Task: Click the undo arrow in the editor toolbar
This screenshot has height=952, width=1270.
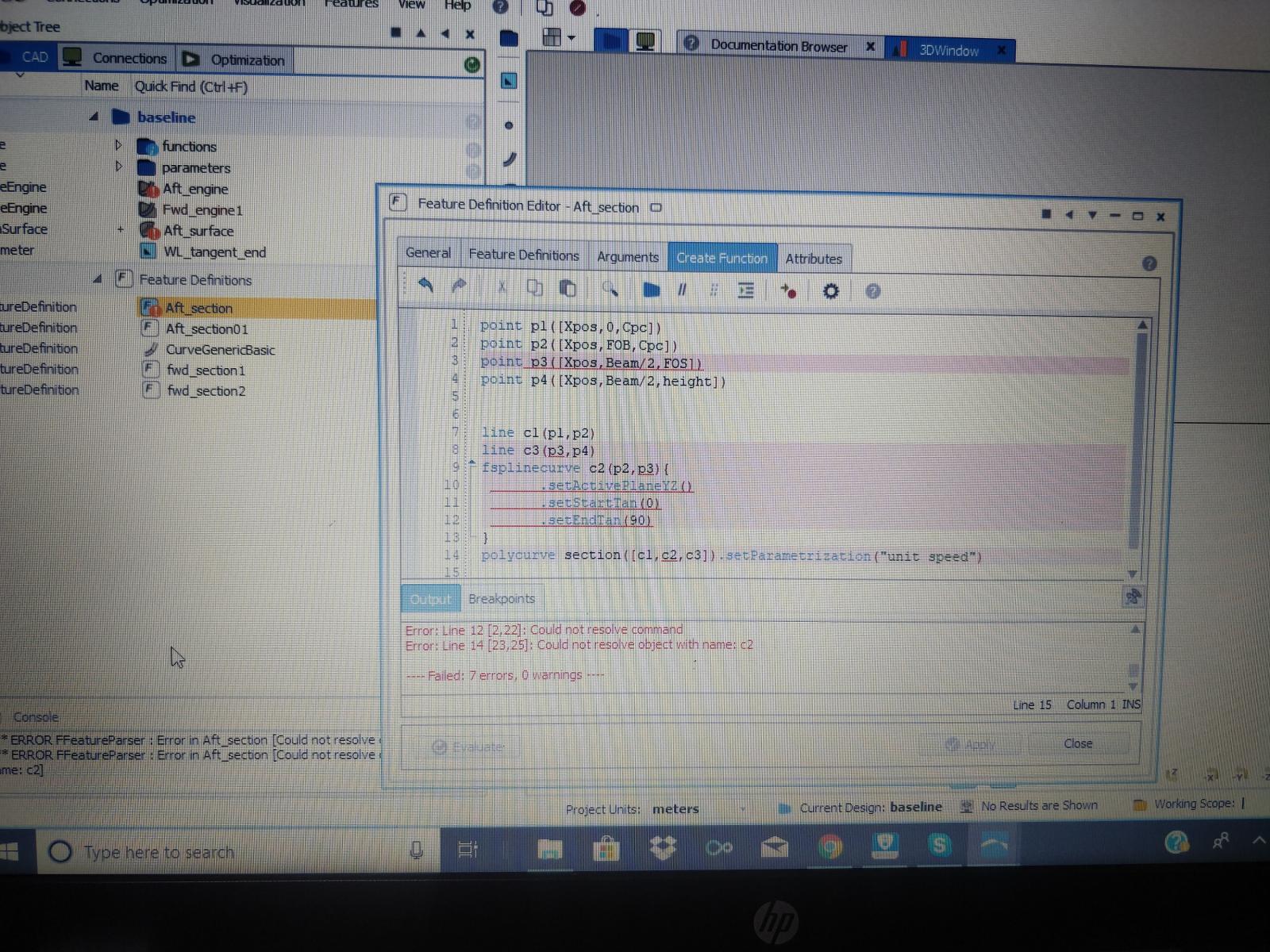Action: coord(425,286)
